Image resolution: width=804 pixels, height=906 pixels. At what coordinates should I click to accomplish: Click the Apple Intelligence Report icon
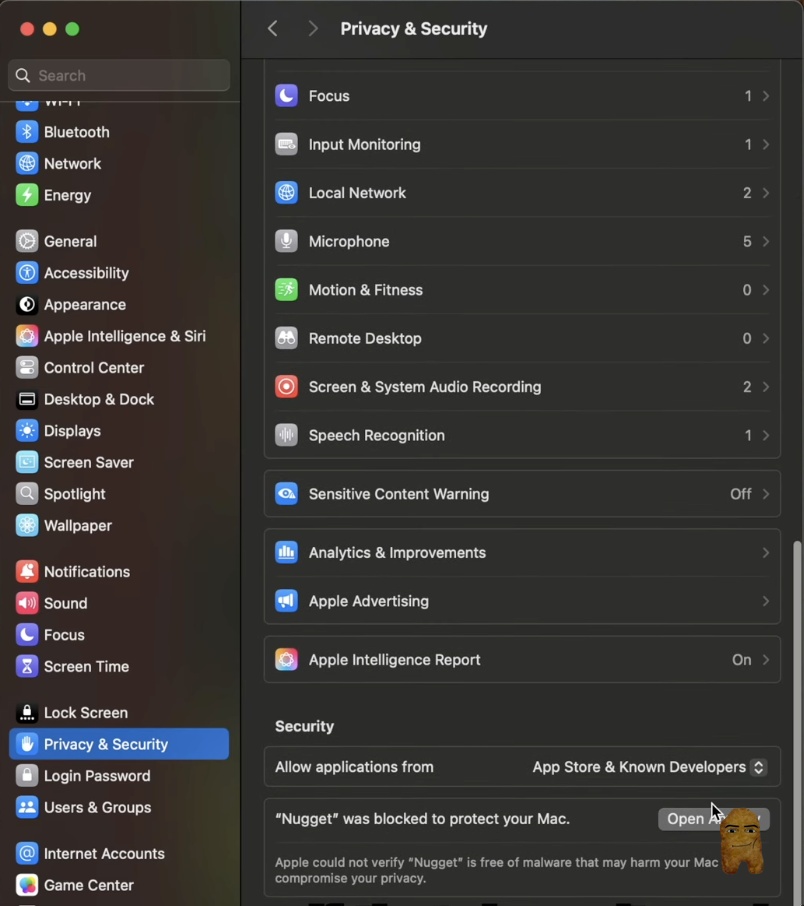[286, 660]
